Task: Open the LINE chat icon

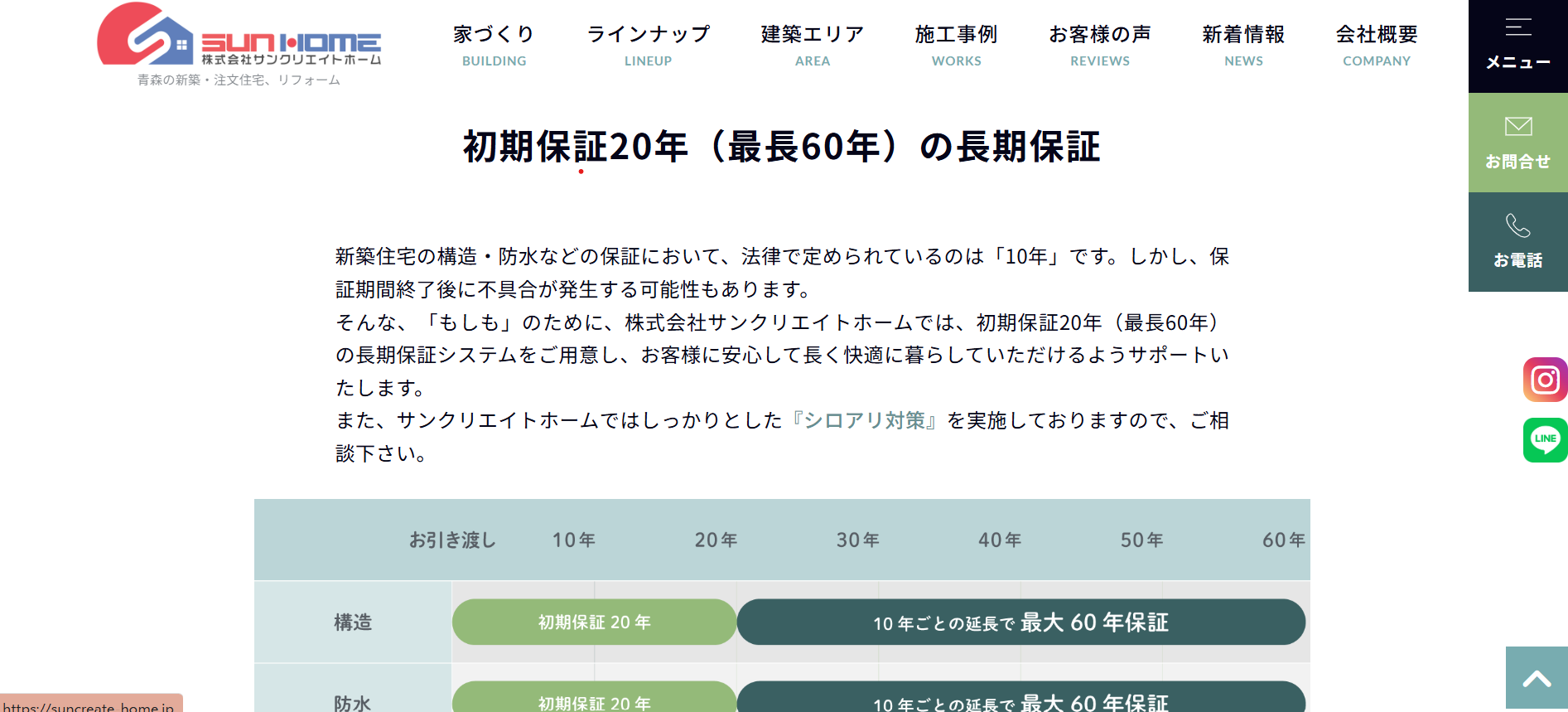Action: (1545, 439)
